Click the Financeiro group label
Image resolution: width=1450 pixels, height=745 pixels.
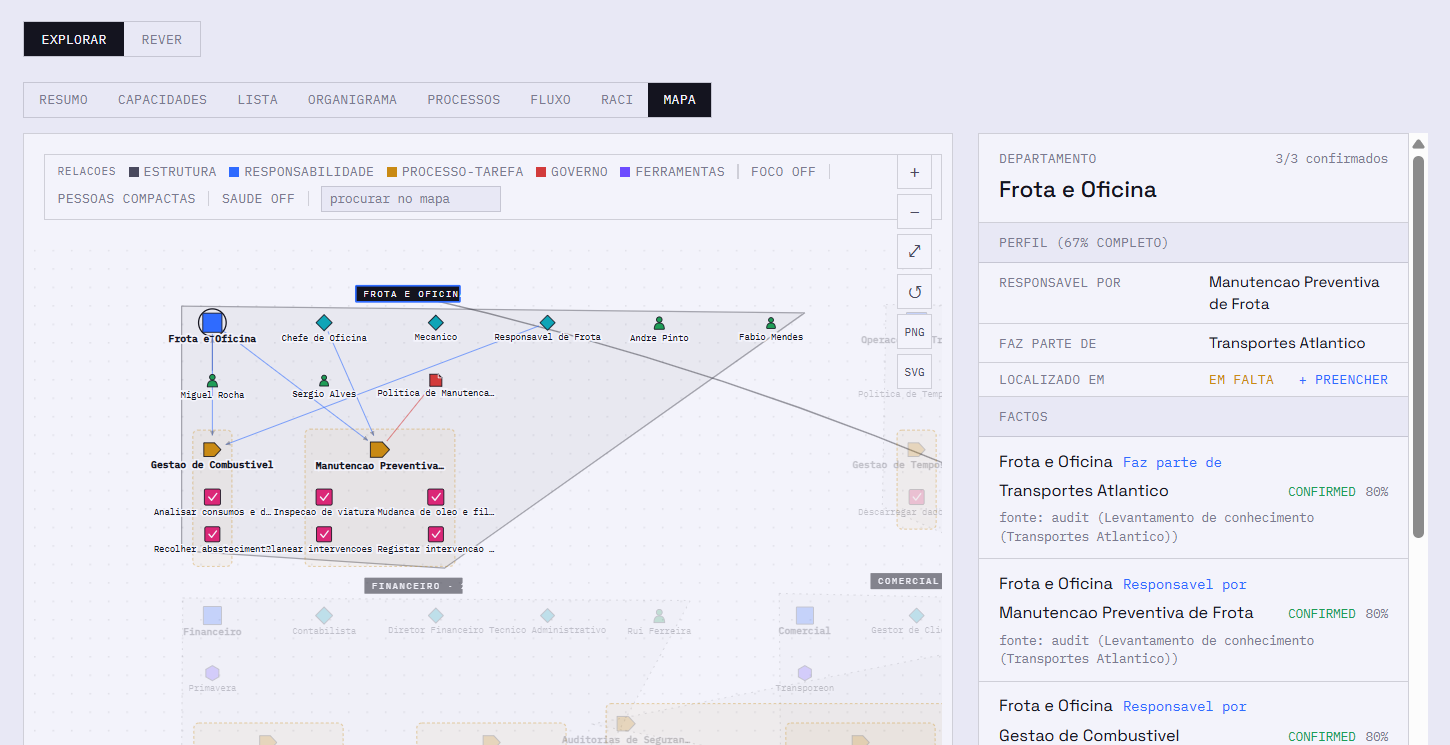pos(413,586)
